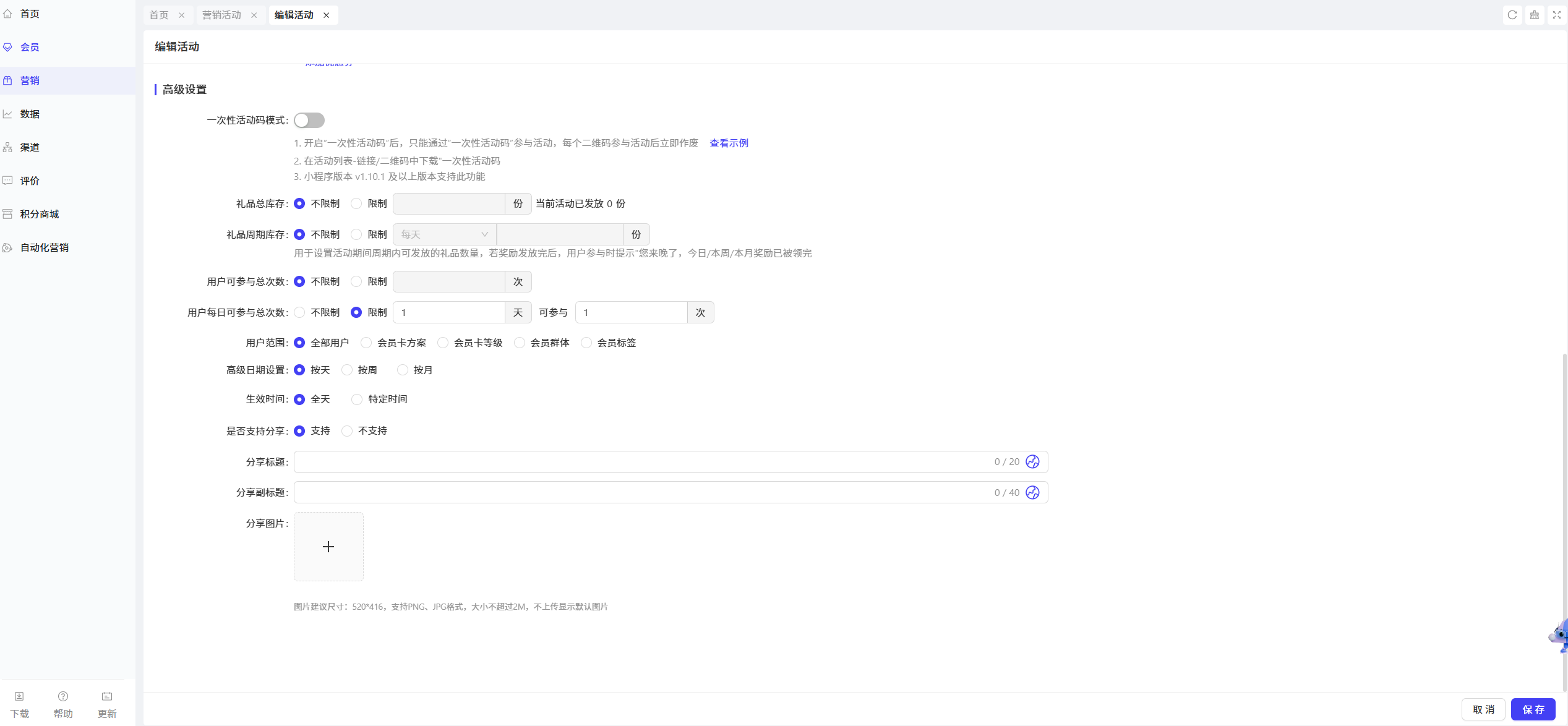Viewport: 1568px width, 726px height.
Task: Open 积分商城 in the sidebar menu
Action: [40, 214]
